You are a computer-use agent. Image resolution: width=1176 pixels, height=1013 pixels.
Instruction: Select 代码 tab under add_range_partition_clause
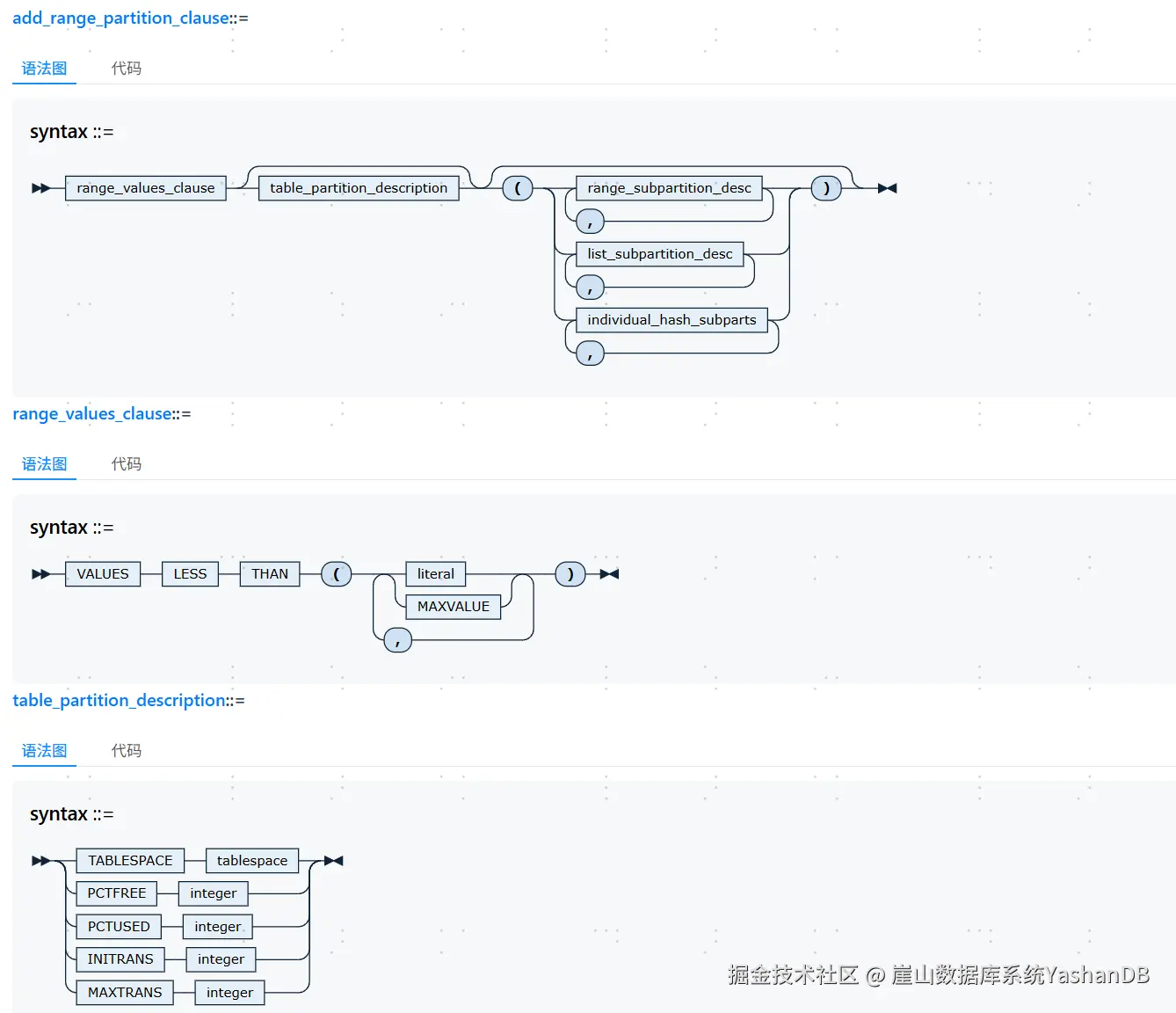pos(126,68)
